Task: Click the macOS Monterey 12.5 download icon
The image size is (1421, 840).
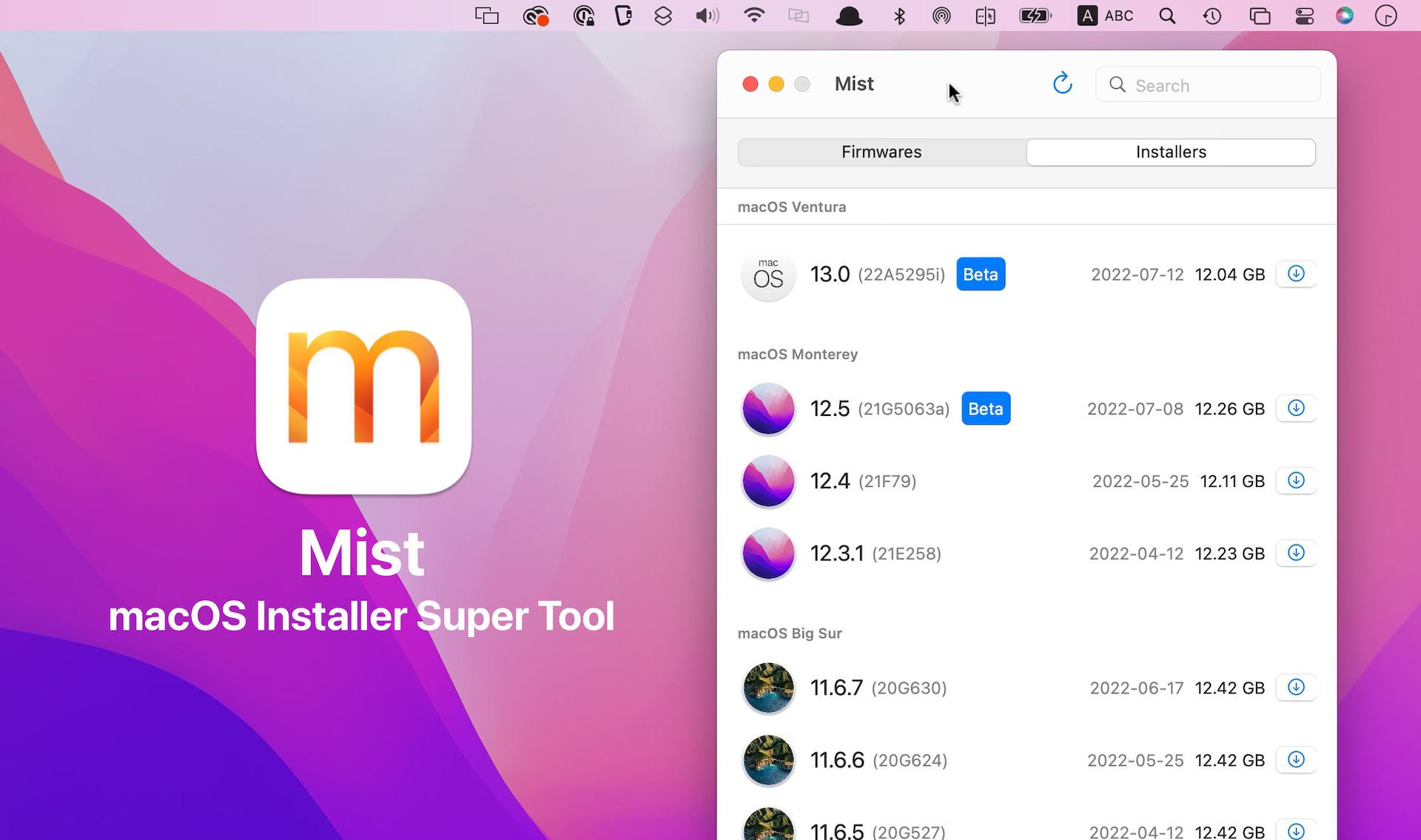Action: point(1297,408)
